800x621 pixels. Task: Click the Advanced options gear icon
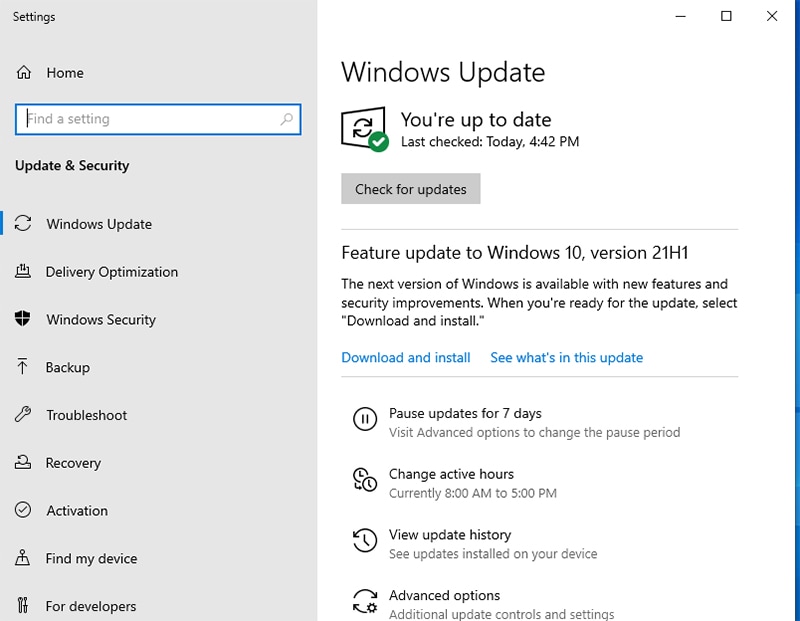(x=365, y=602)
